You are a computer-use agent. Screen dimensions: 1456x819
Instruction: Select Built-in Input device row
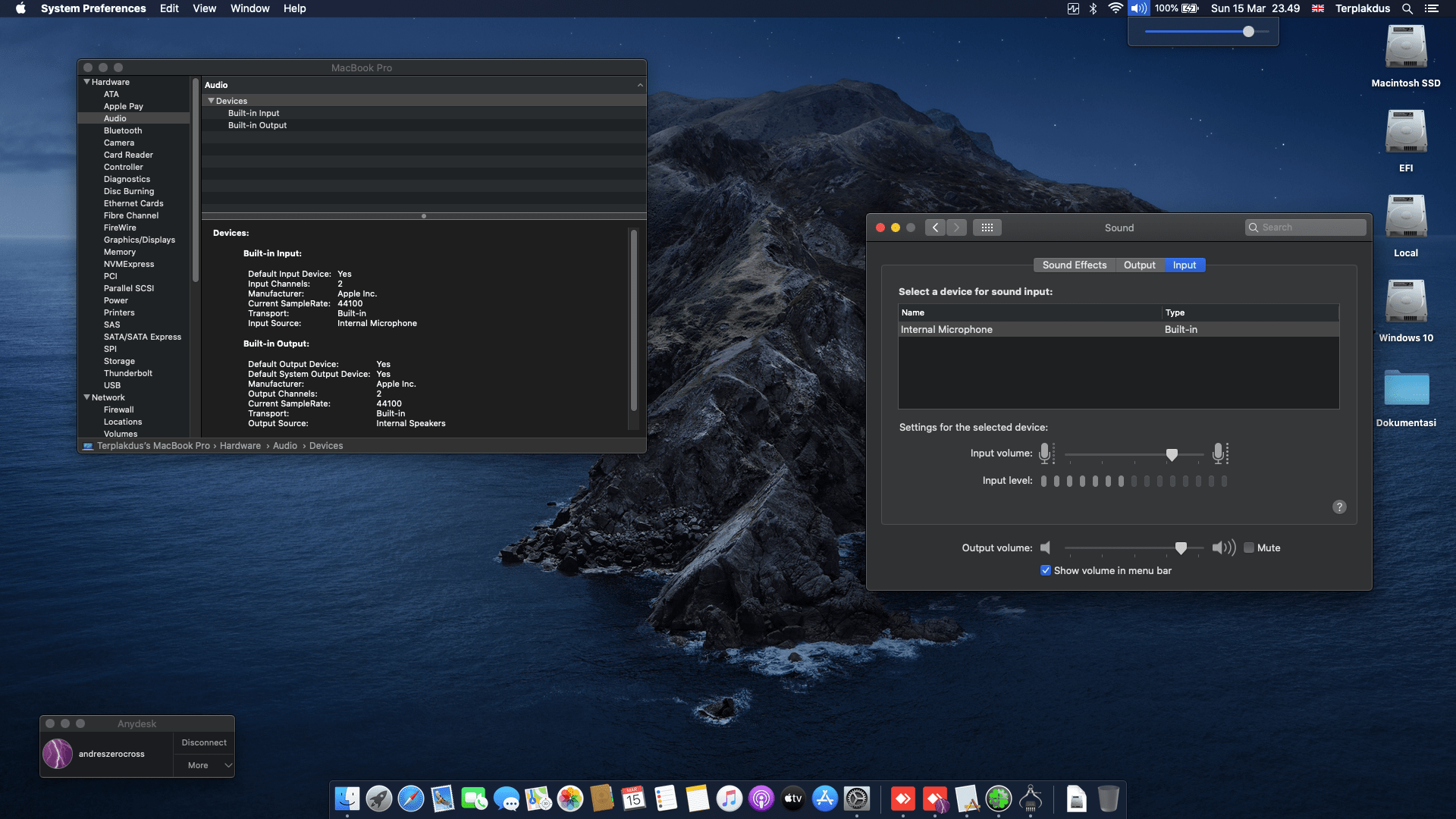coord(424,113)
